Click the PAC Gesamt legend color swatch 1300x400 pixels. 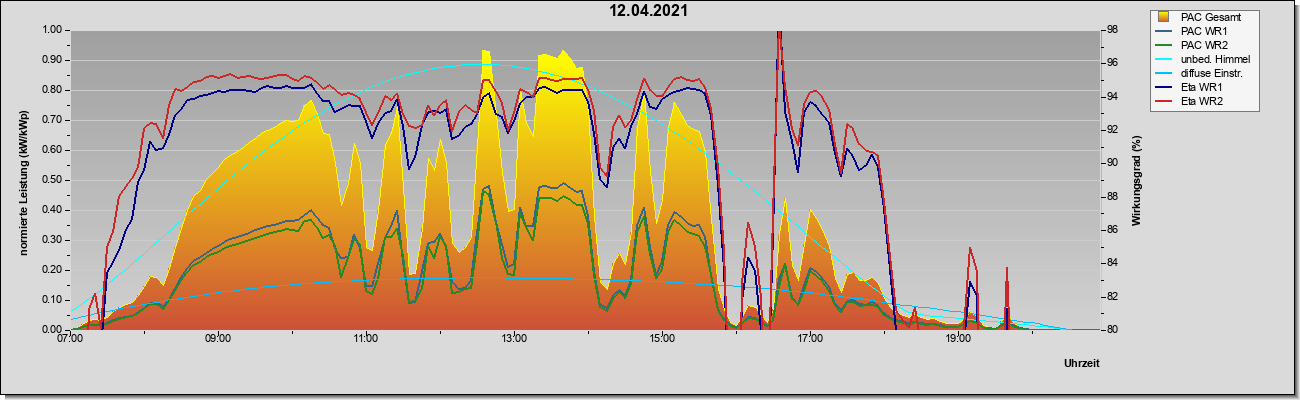[1163, 17]
